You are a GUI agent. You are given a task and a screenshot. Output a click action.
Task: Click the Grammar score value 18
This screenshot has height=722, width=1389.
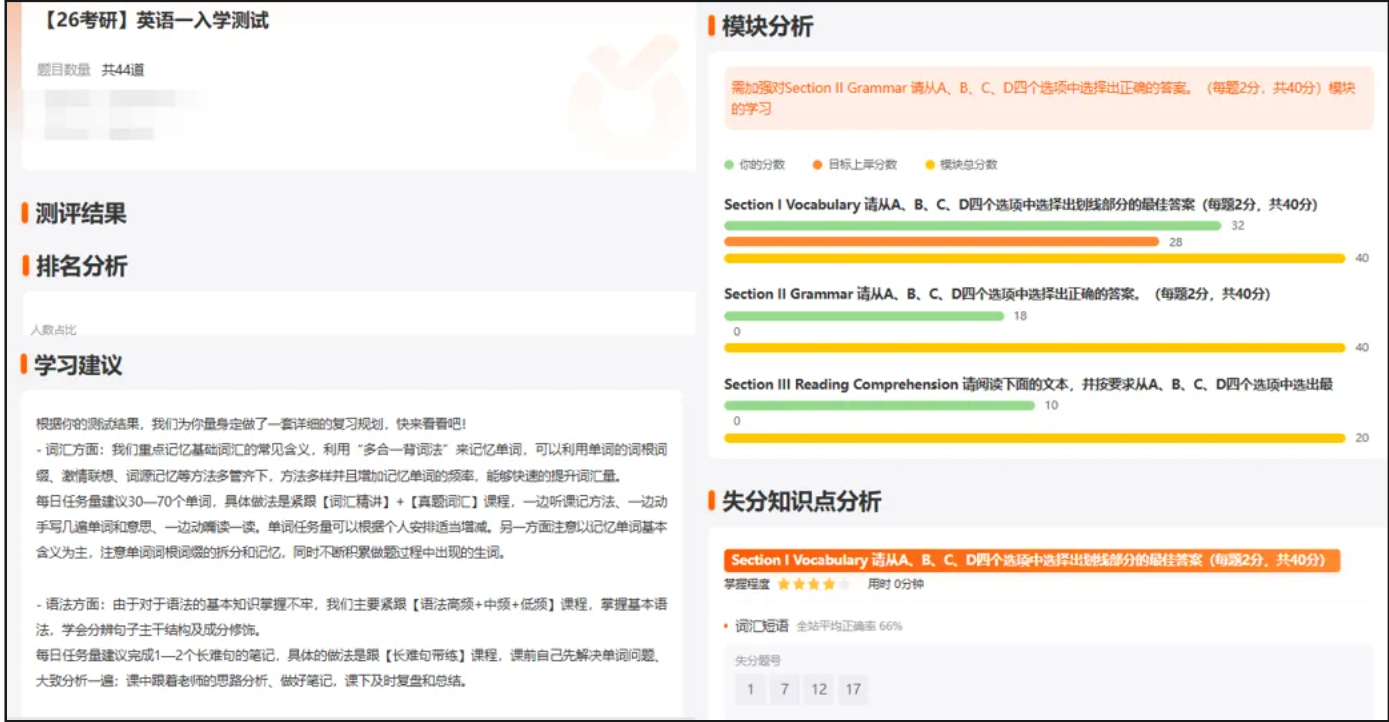pos(1020,316)
